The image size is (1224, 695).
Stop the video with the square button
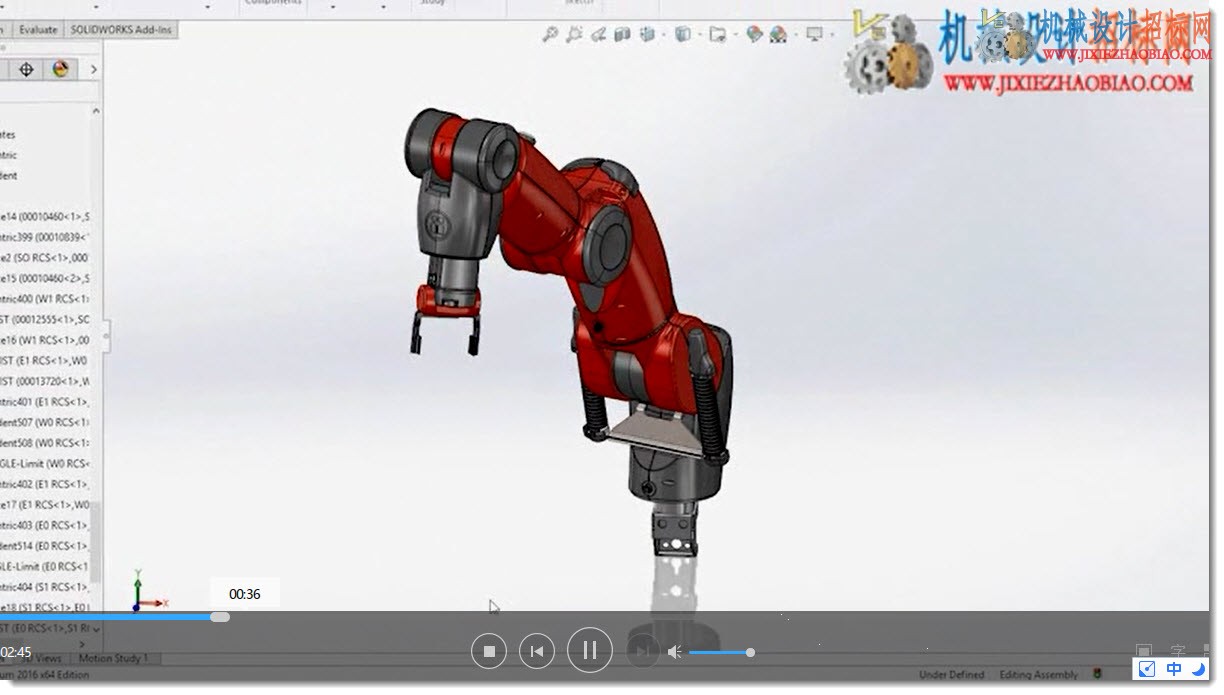489,652
